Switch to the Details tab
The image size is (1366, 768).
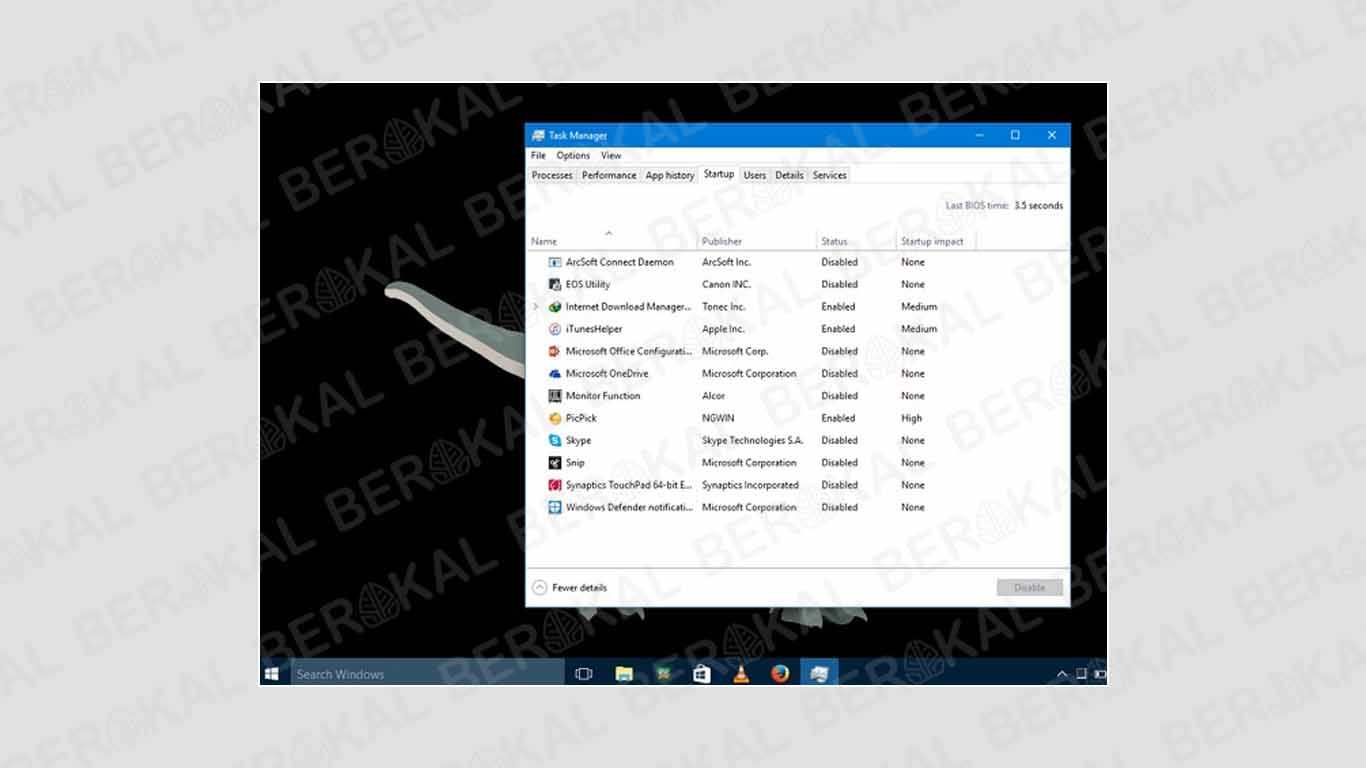pos(789,175)
